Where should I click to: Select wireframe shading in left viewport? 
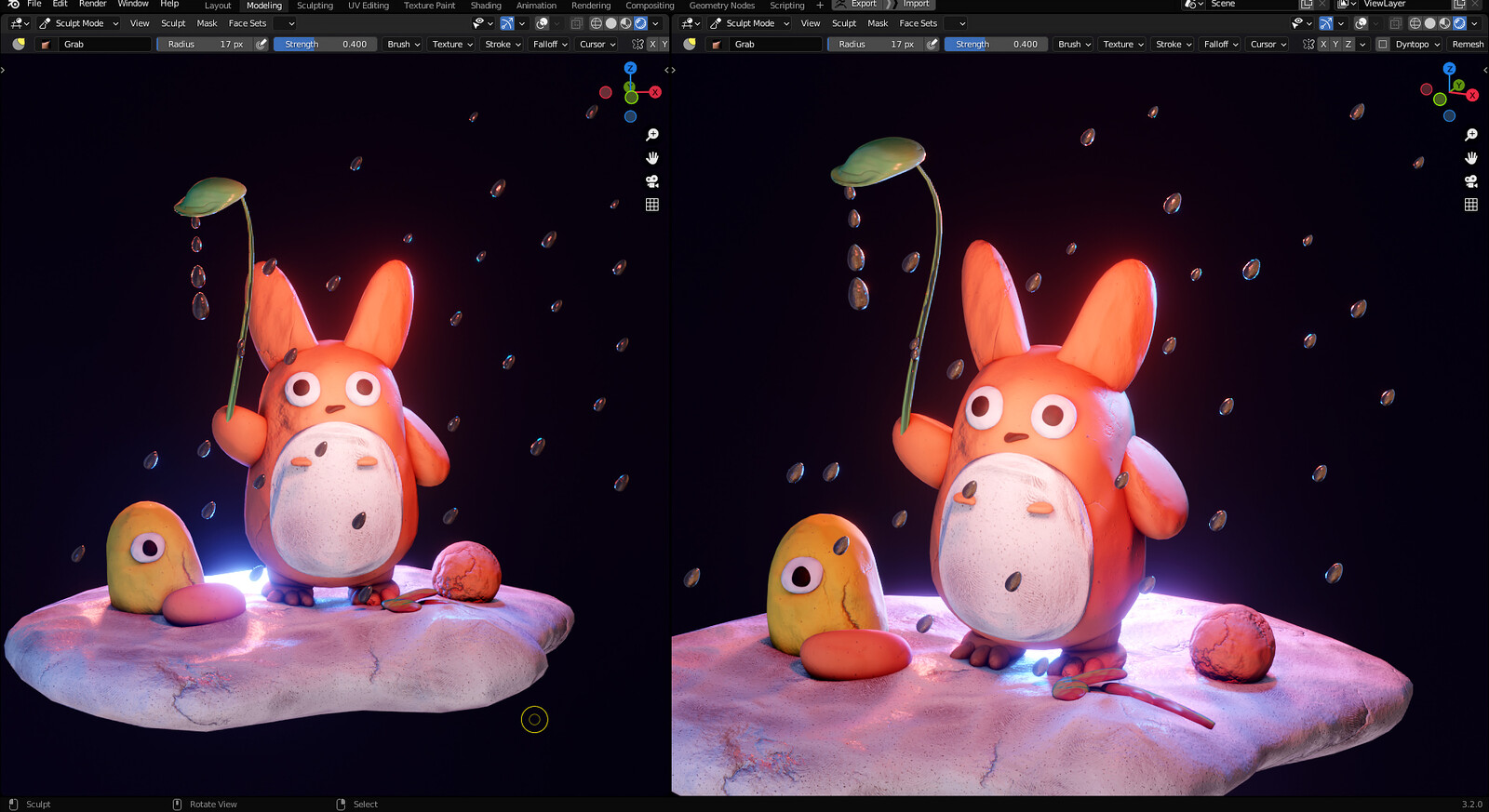597,23
